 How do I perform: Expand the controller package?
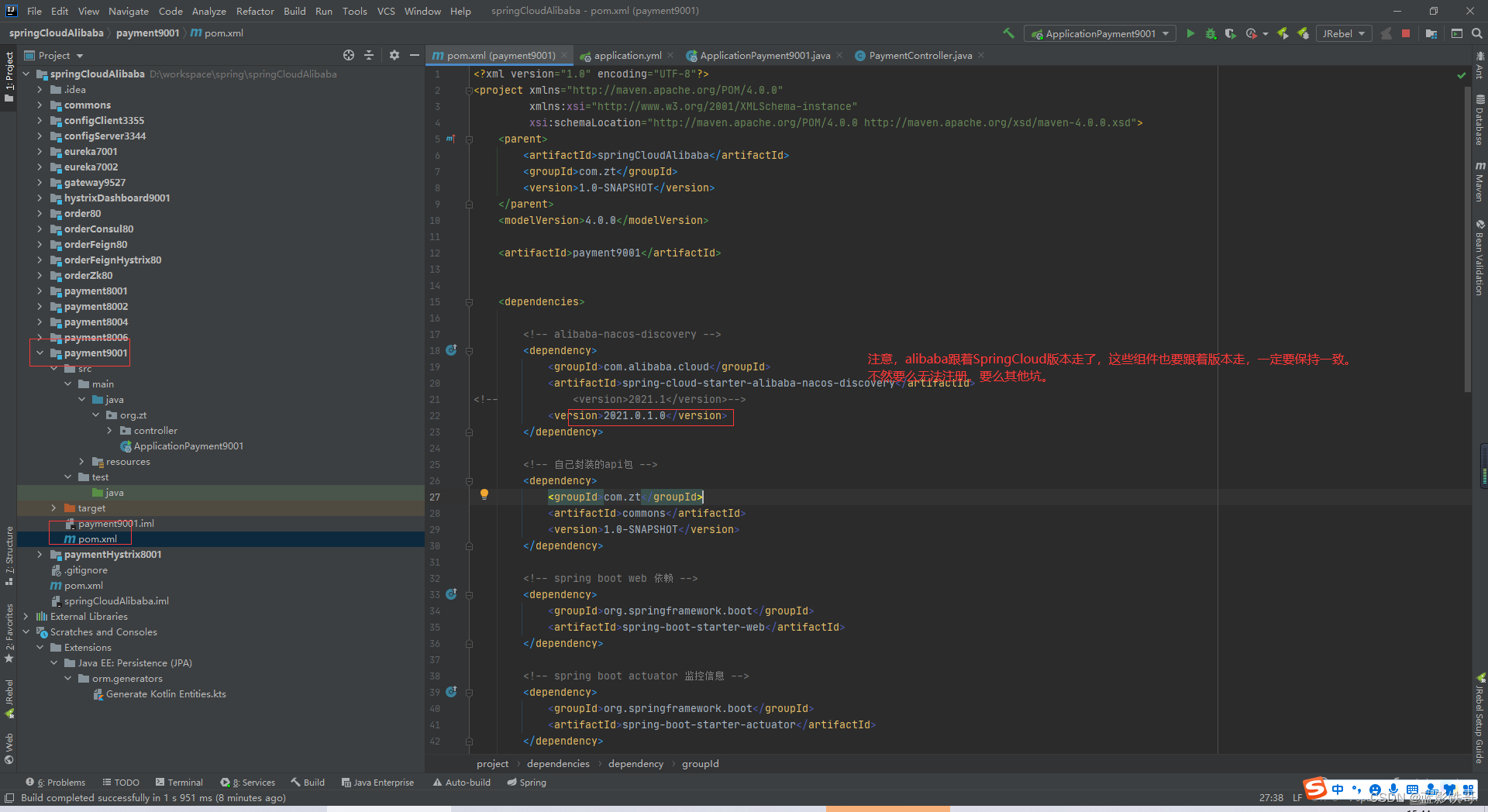pos(109,431)
